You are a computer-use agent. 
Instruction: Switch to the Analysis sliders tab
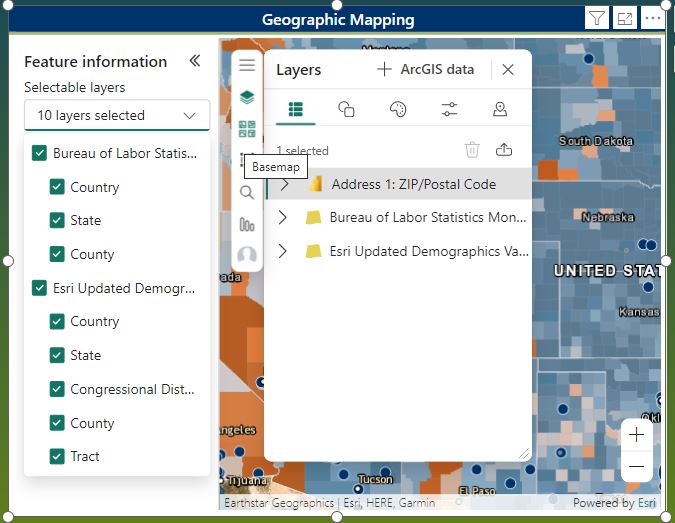click(x=449, y=109)
